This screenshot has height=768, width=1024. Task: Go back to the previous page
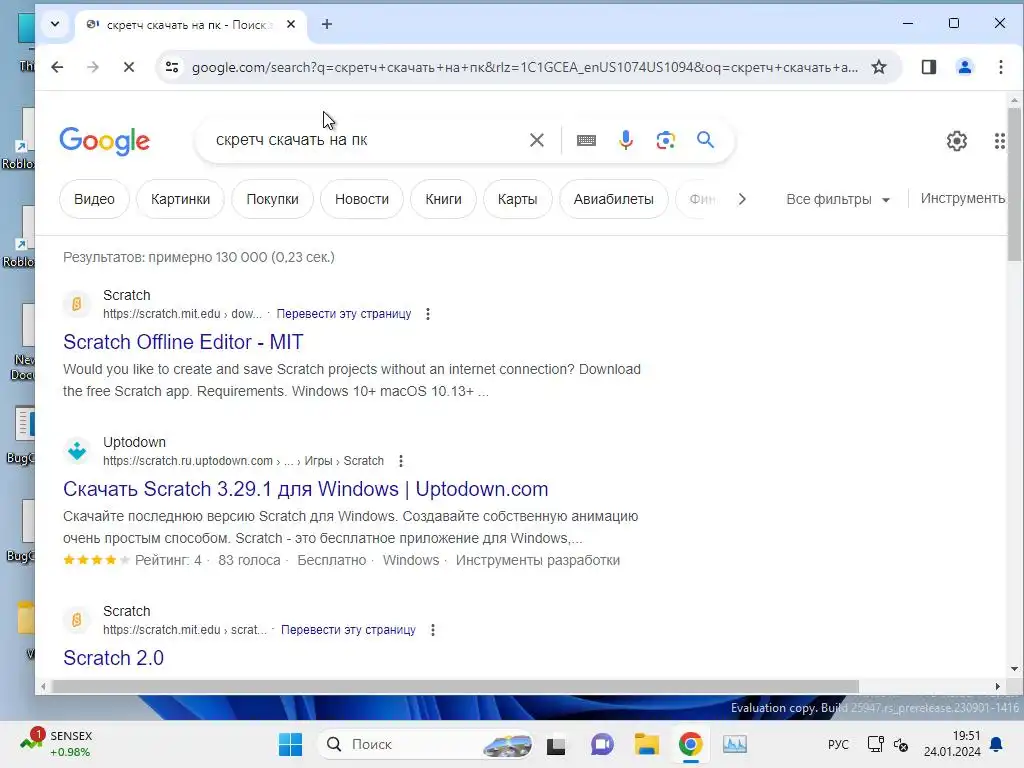pyautogui.click(x=57, y=67)
